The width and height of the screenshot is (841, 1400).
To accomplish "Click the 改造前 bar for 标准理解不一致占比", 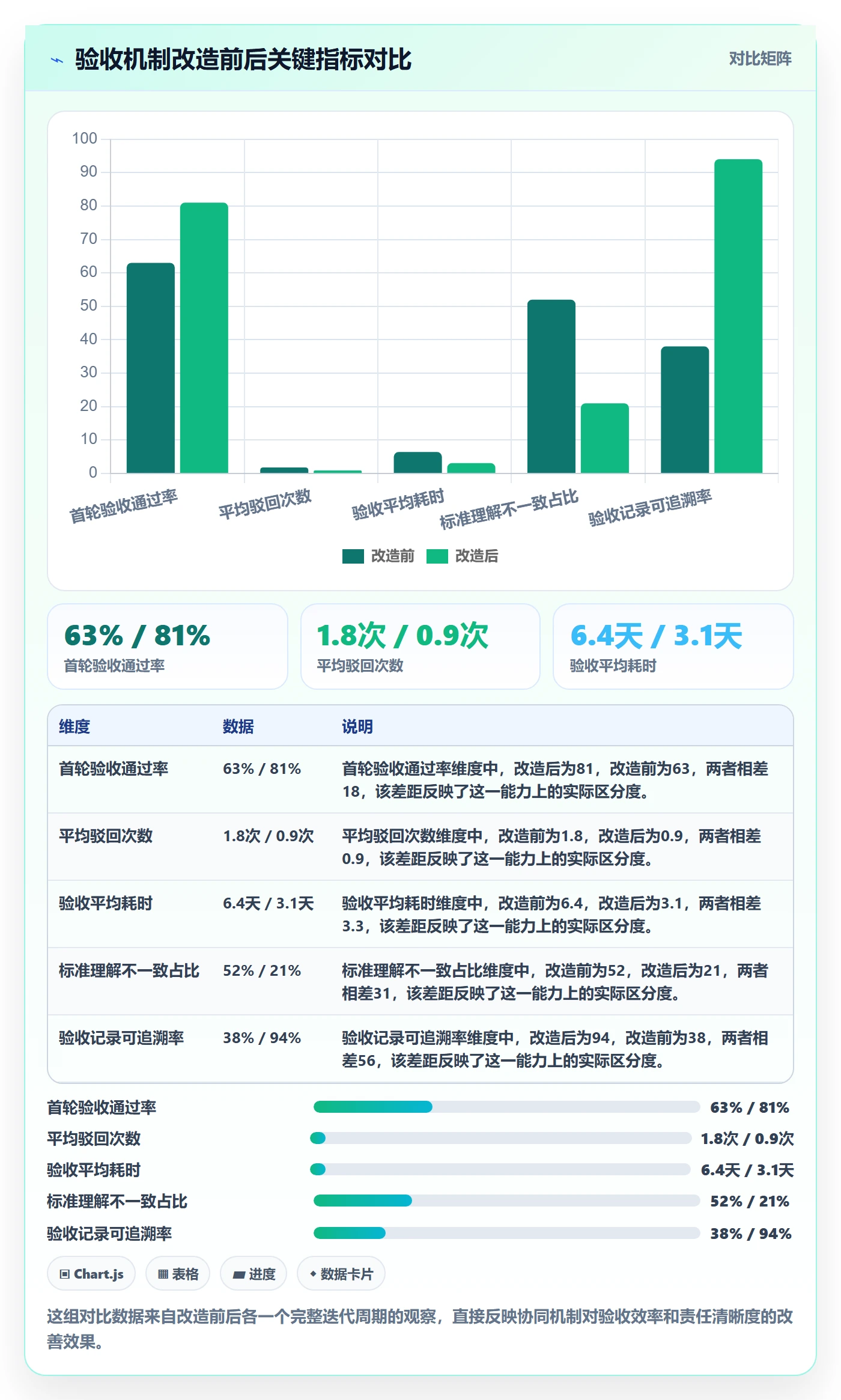I will coord(551,386).
